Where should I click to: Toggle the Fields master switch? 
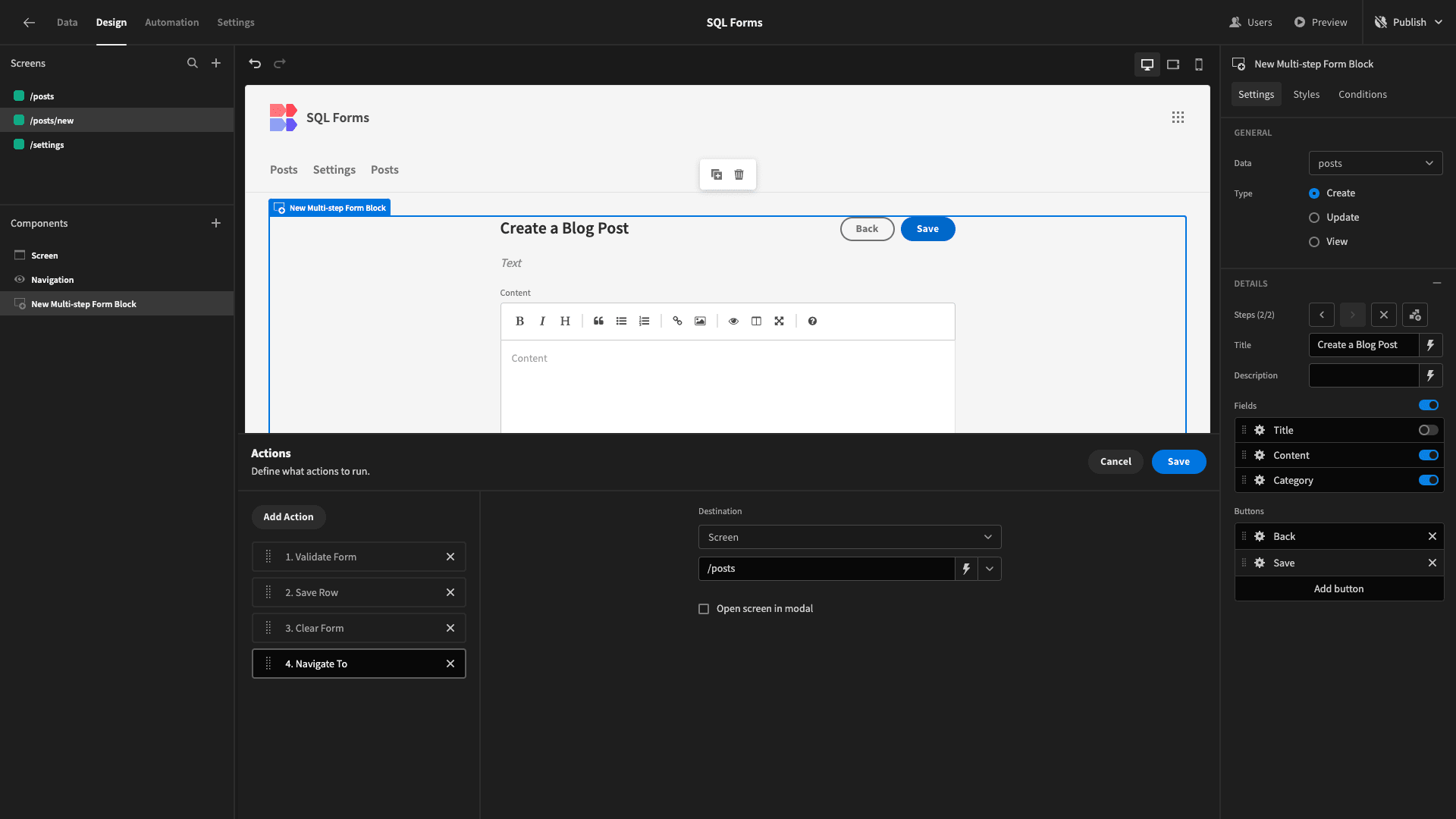click(x=1429, y=406)
